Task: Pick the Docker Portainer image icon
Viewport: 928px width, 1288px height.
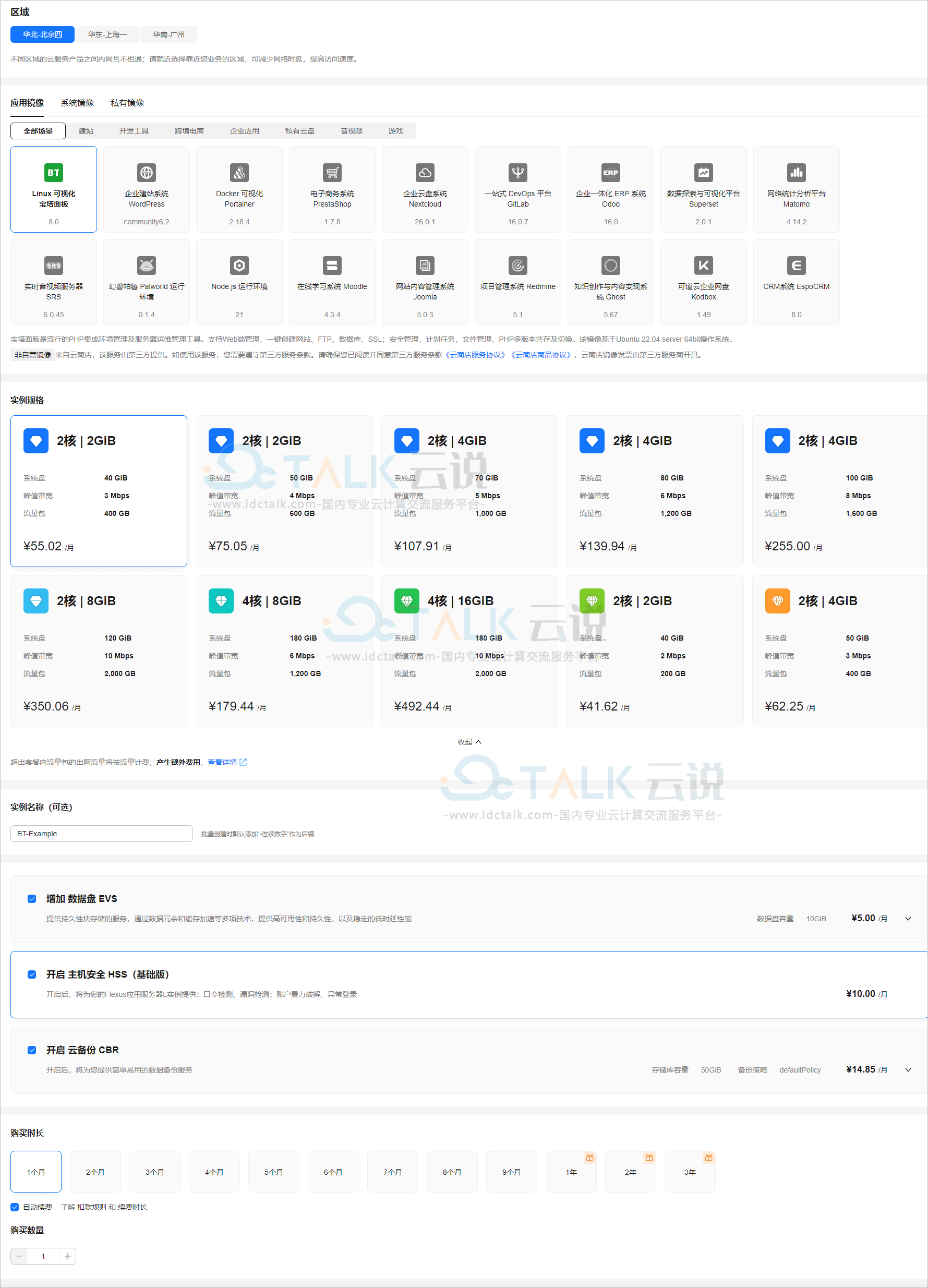Action: (239, 172)
